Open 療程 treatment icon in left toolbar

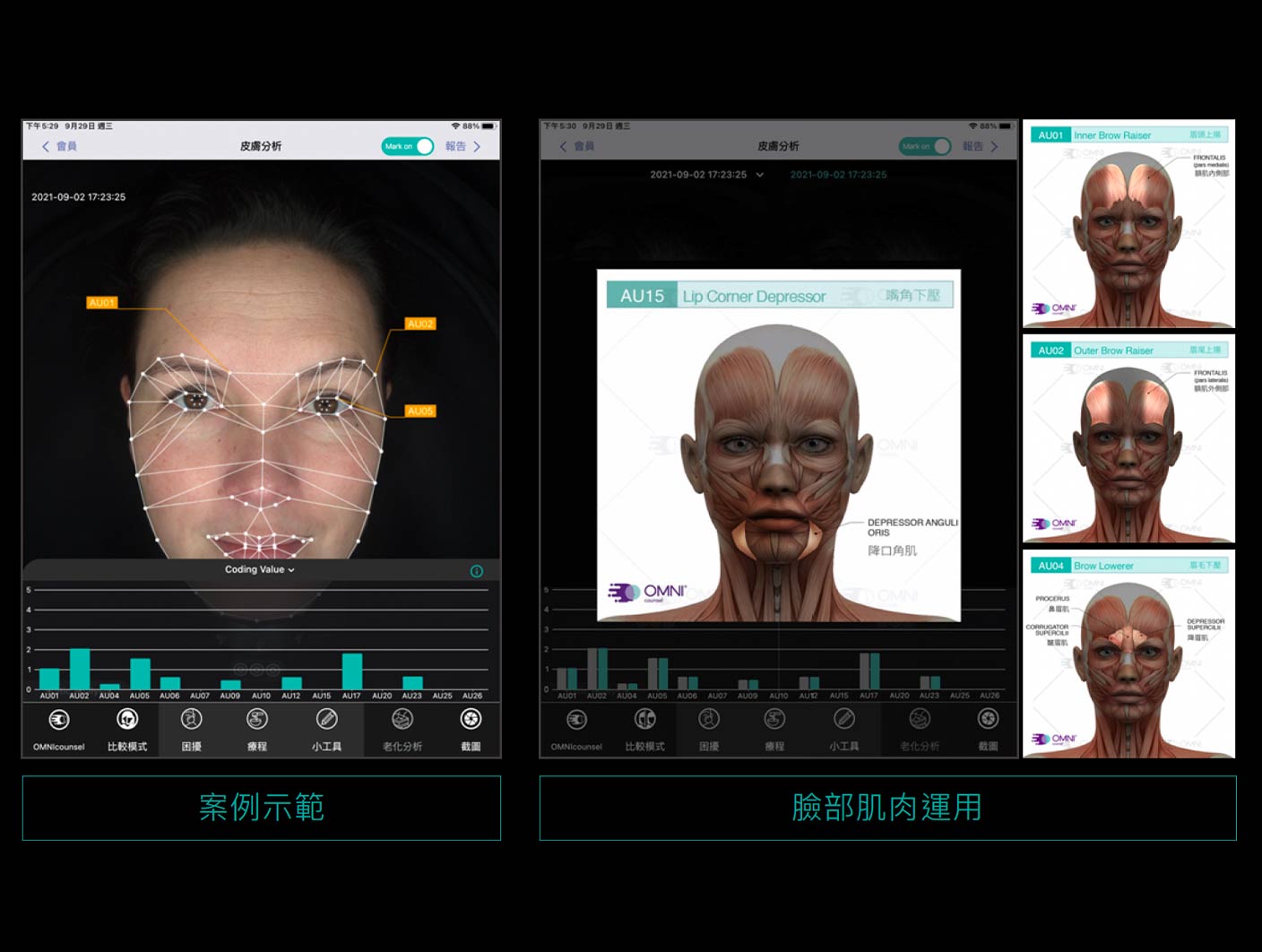257,720
